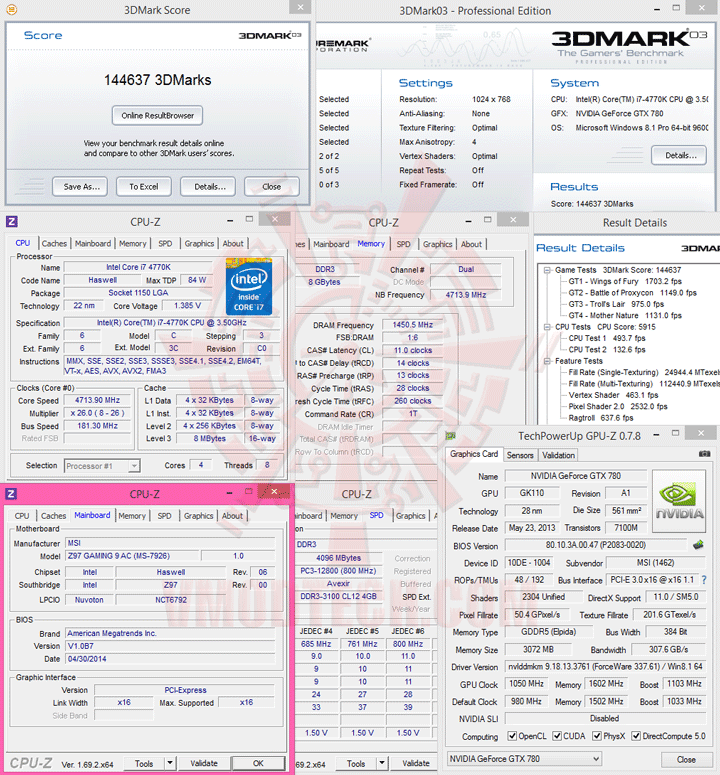Click the GPU-Z title bar app icon

coord(450,435)
